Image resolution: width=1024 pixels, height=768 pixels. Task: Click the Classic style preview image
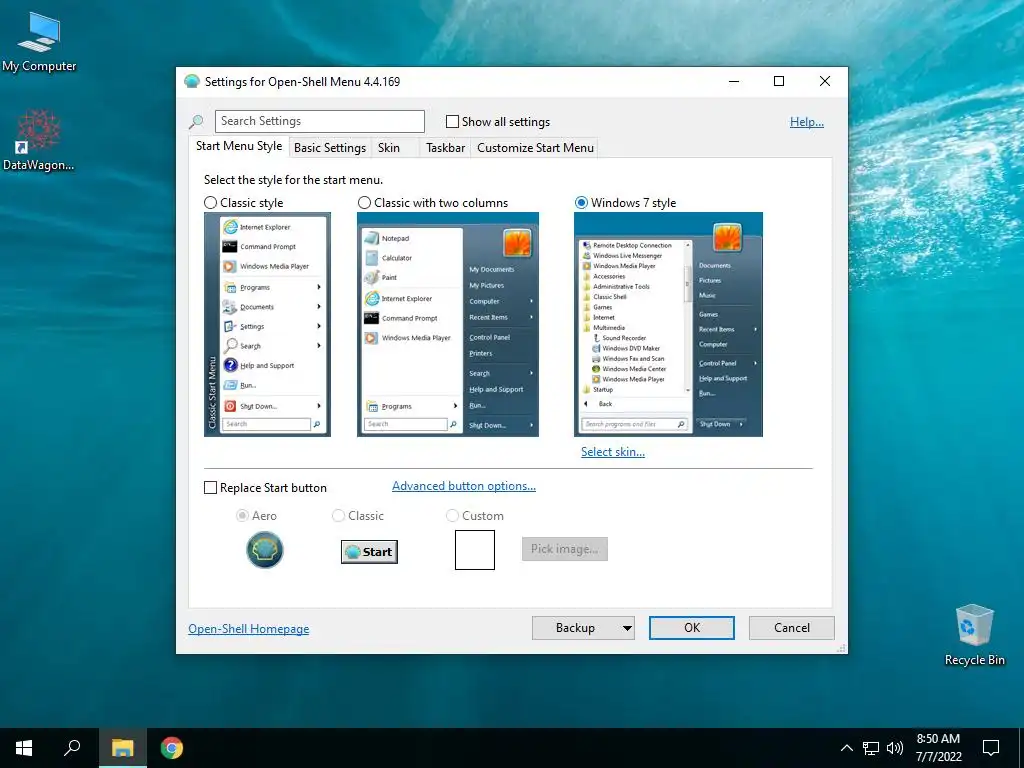[267, 325]
